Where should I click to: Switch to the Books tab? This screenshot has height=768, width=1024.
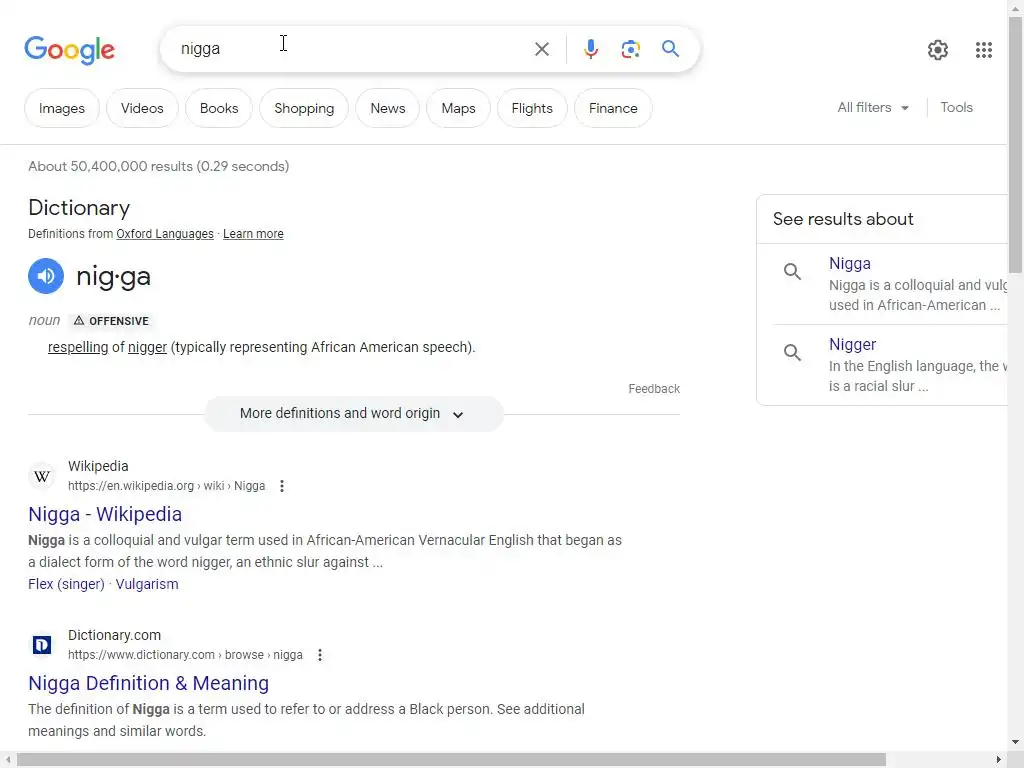(219, 108)
